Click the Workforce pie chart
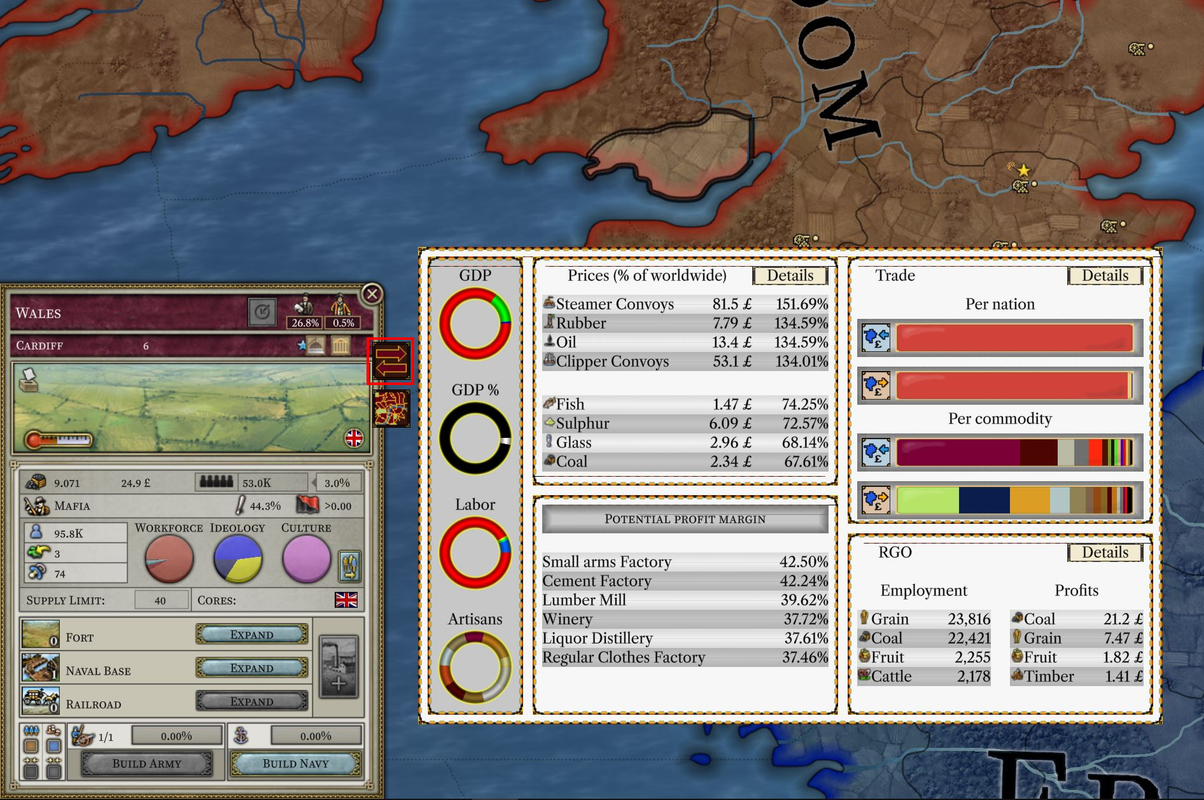 (169, 558)
